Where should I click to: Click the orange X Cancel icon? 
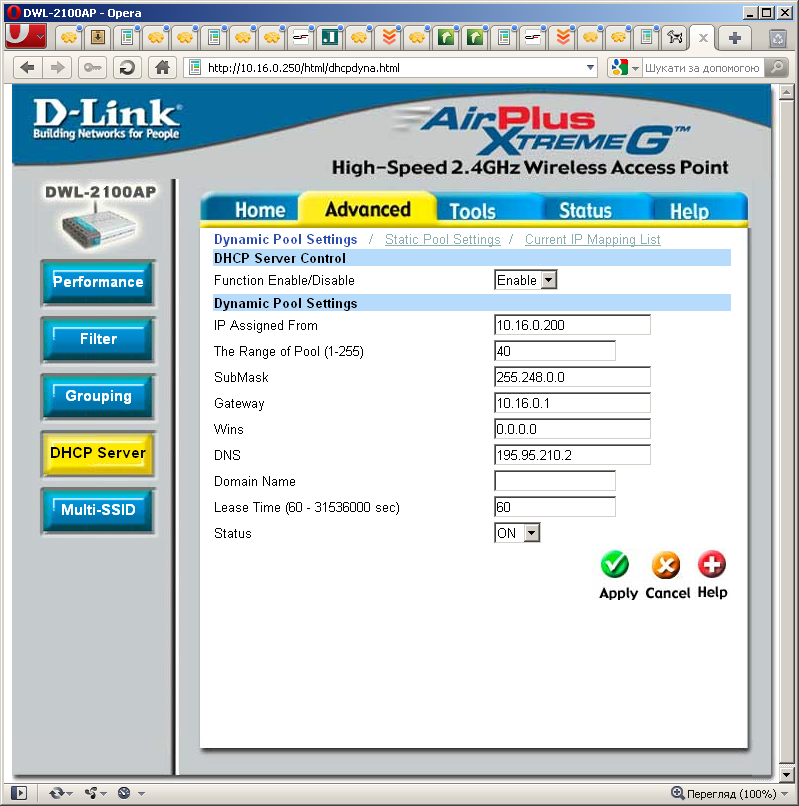pos(666,565)
